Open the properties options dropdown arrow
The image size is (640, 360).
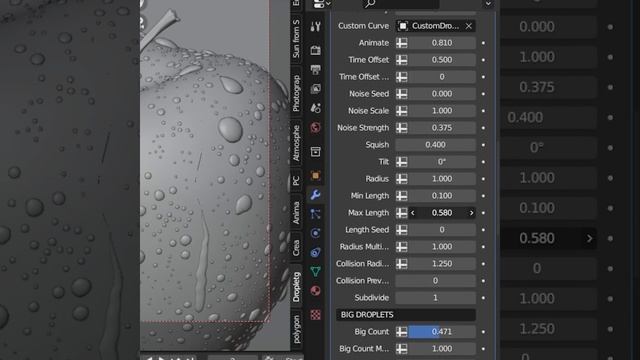488,4
